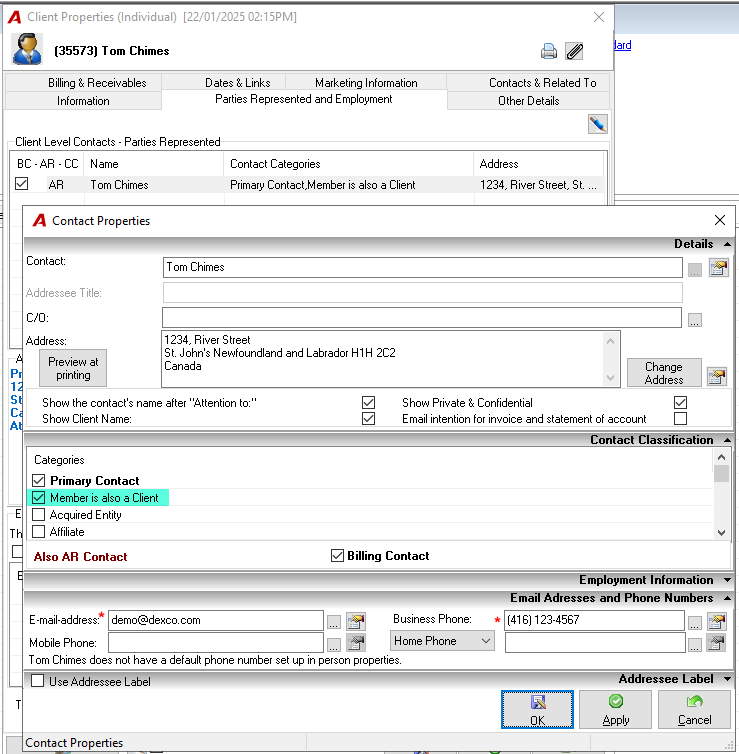Click properties icon beside E-mail-address field
739x754 pixels.
[356, 621]
